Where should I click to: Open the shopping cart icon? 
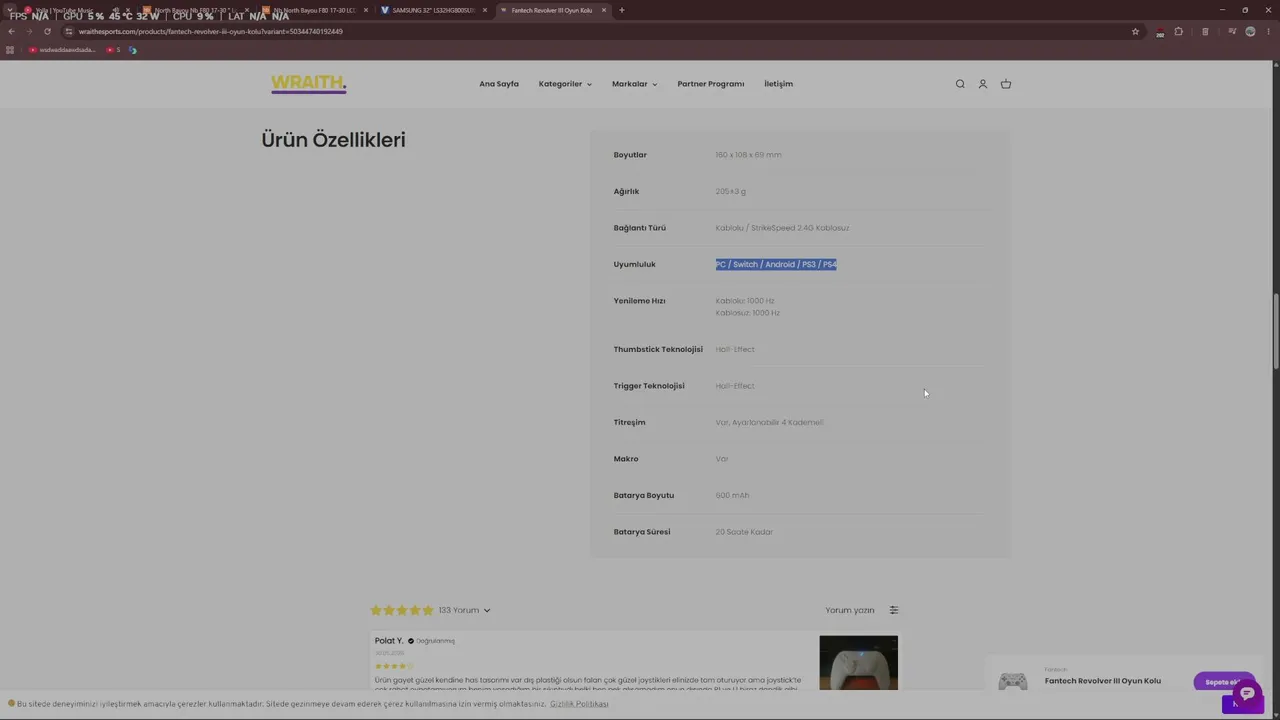[1006, 84]
